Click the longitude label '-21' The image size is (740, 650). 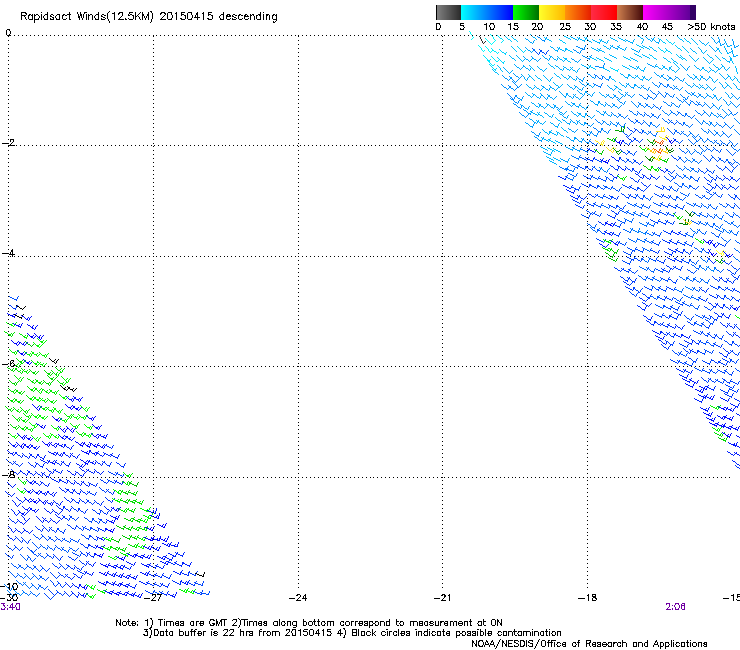coord(443,598)
